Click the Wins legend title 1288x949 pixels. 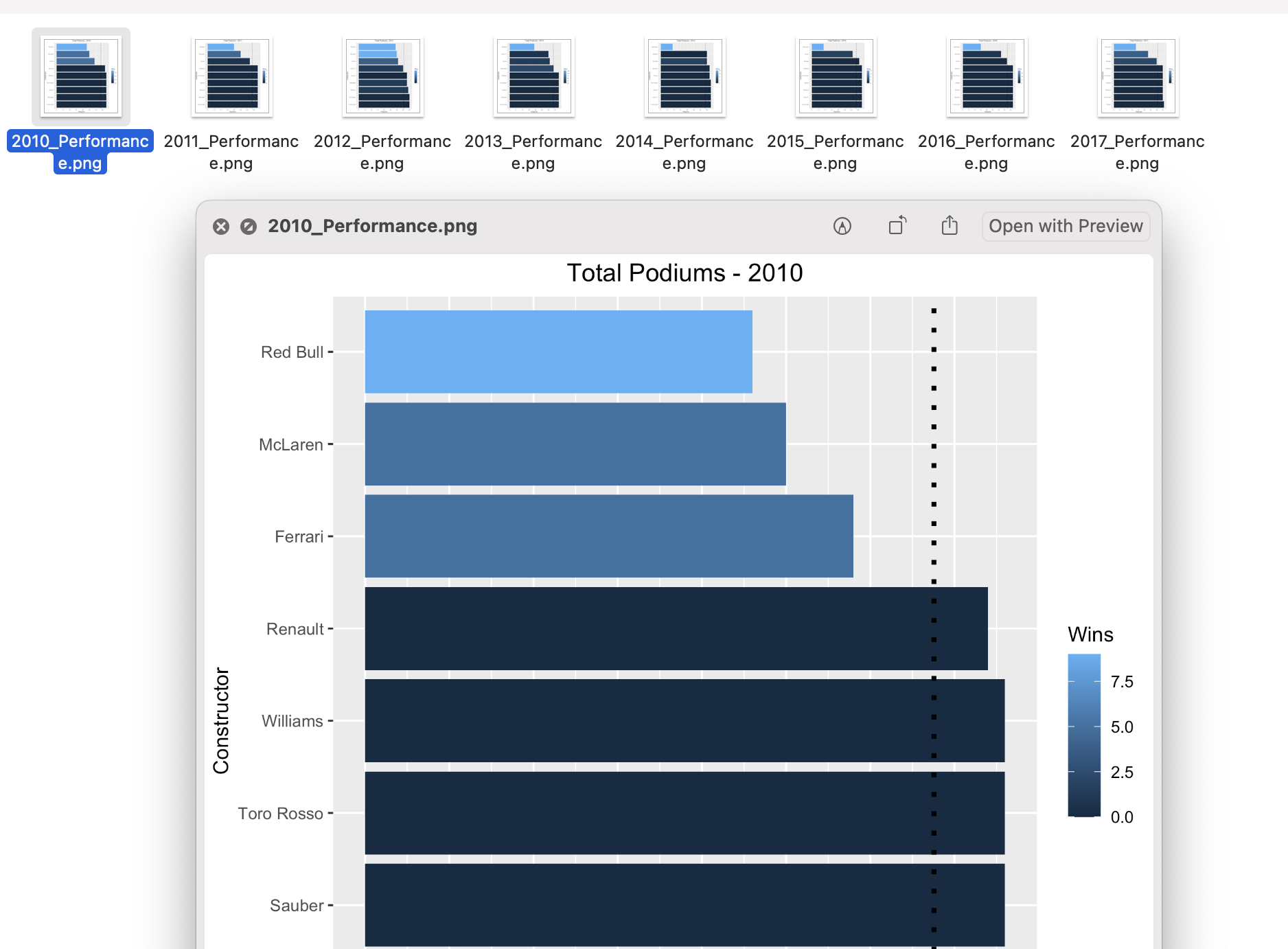pos(1090,634)
